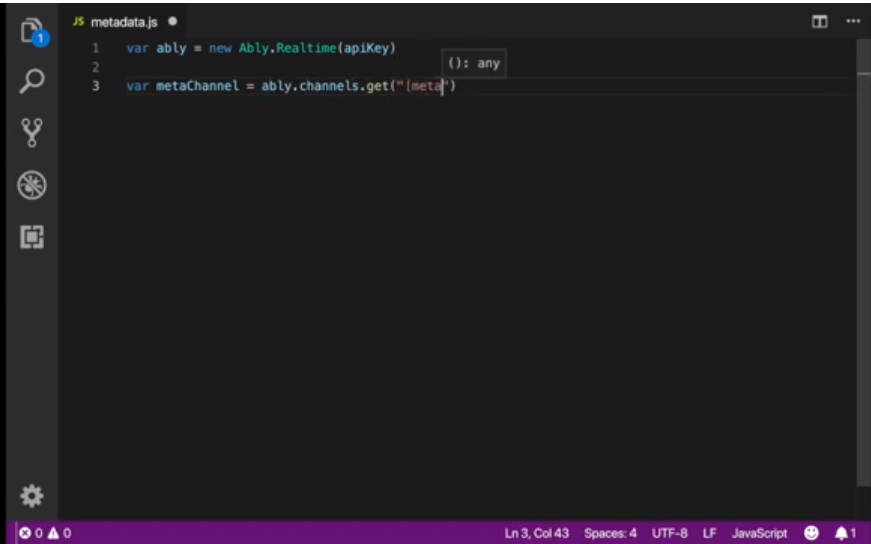Open the Source Control view
Viewport: 871px width, 544px height.
tap(32, 132)
